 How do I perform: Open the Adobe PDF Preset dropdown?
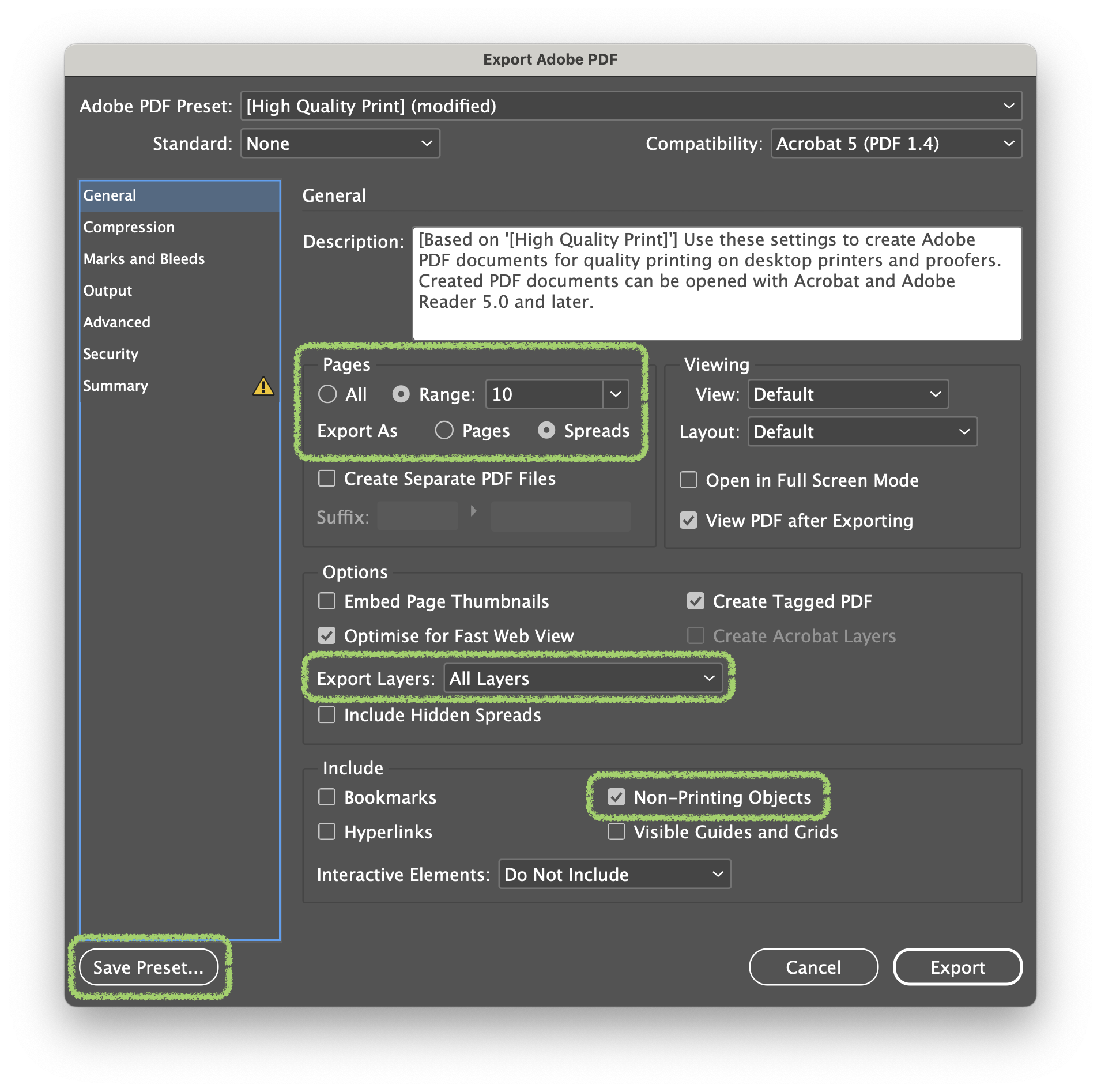pos(631,106)
